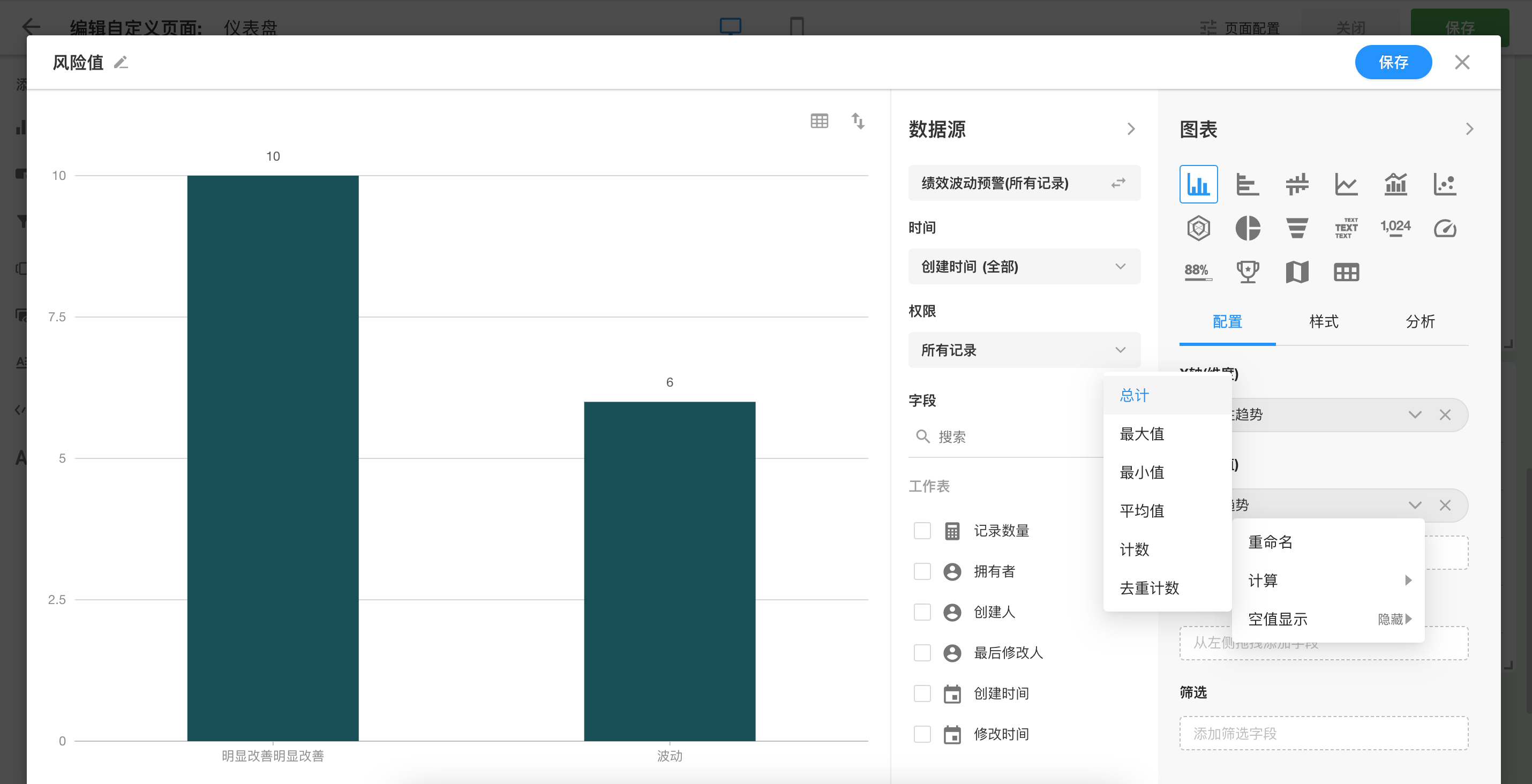Image resolution: width=1532 pixels, height=784 pixels.
Task: Check the 创建时间 field checkbox
Action: (x=922, y=693)
